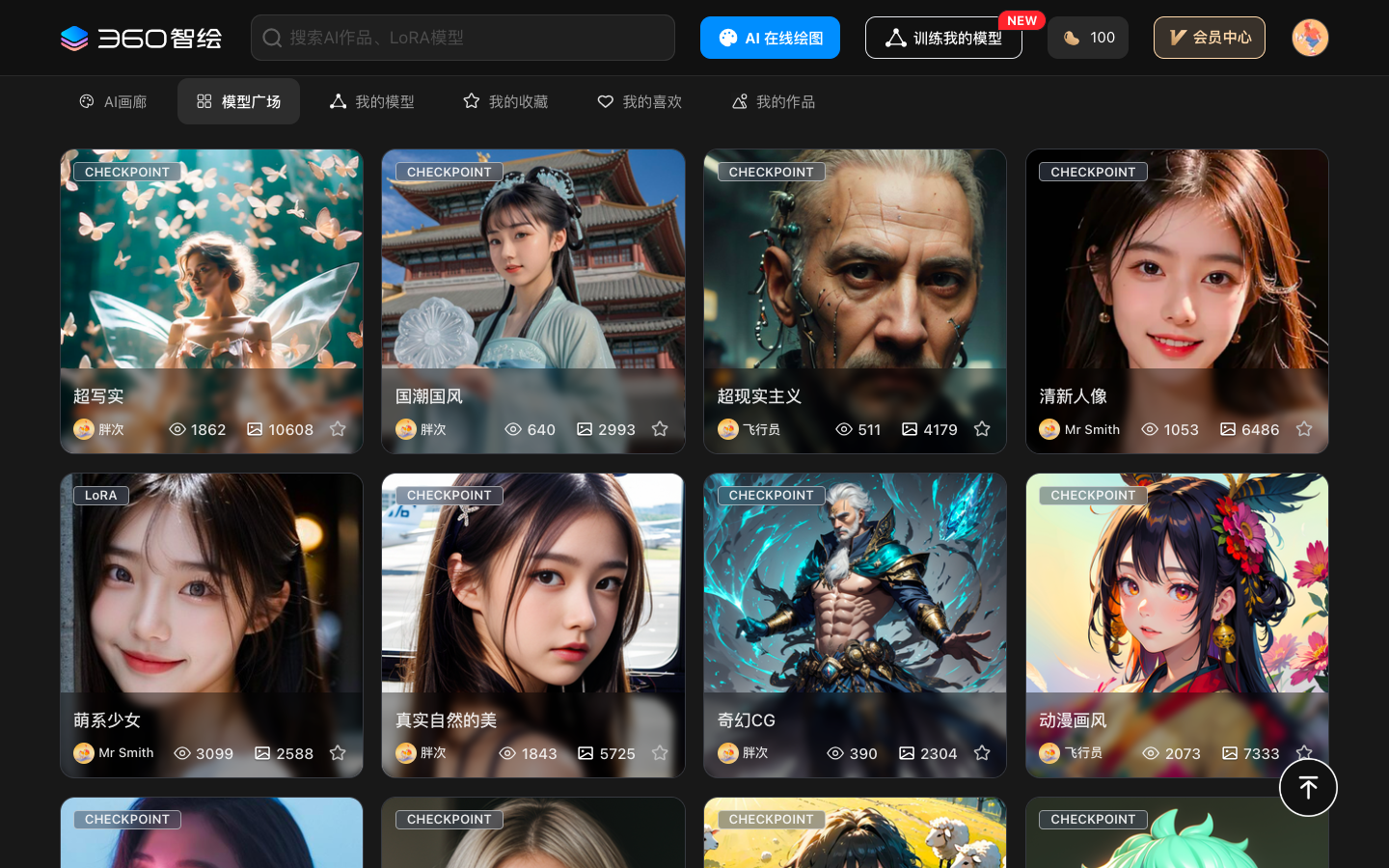Open third-row card with green-haired thumbnail

click(1177, 832)
